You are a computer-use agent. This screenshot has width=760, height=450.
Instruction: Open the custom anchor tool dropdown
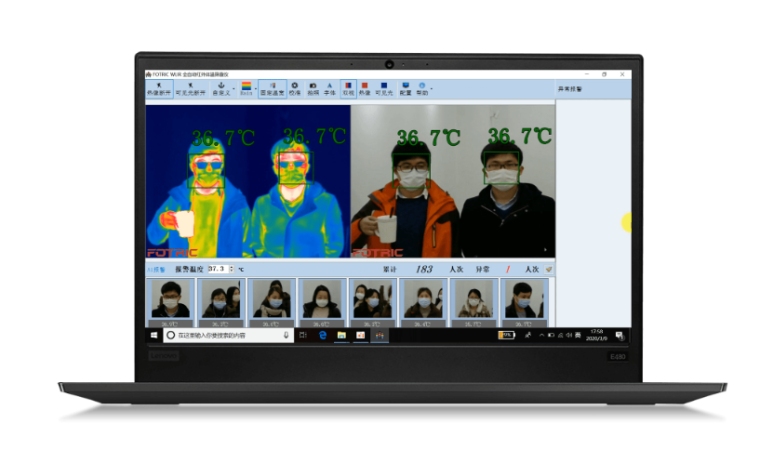point(221,88)
